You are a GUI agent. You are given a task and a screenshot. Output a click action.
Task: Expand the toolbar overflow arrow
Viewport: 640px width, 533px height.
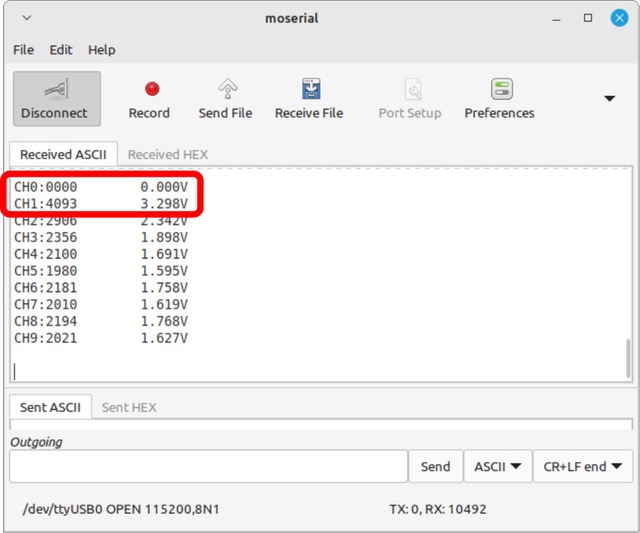point(609,99)
